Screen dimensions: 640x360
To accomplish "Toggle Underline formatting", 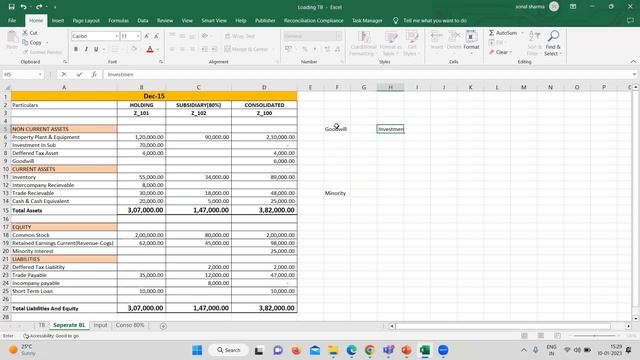I will click(x=96, y=49).
